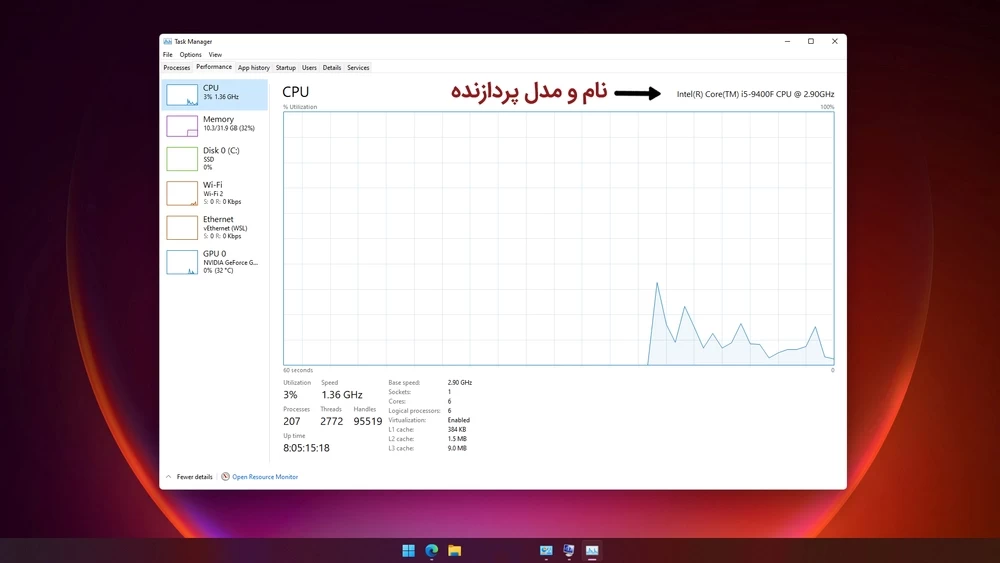Open File Explorer from the taskbar
Image resolution: width=1000 pixels, height=563 pixels.
click(454, 550)
